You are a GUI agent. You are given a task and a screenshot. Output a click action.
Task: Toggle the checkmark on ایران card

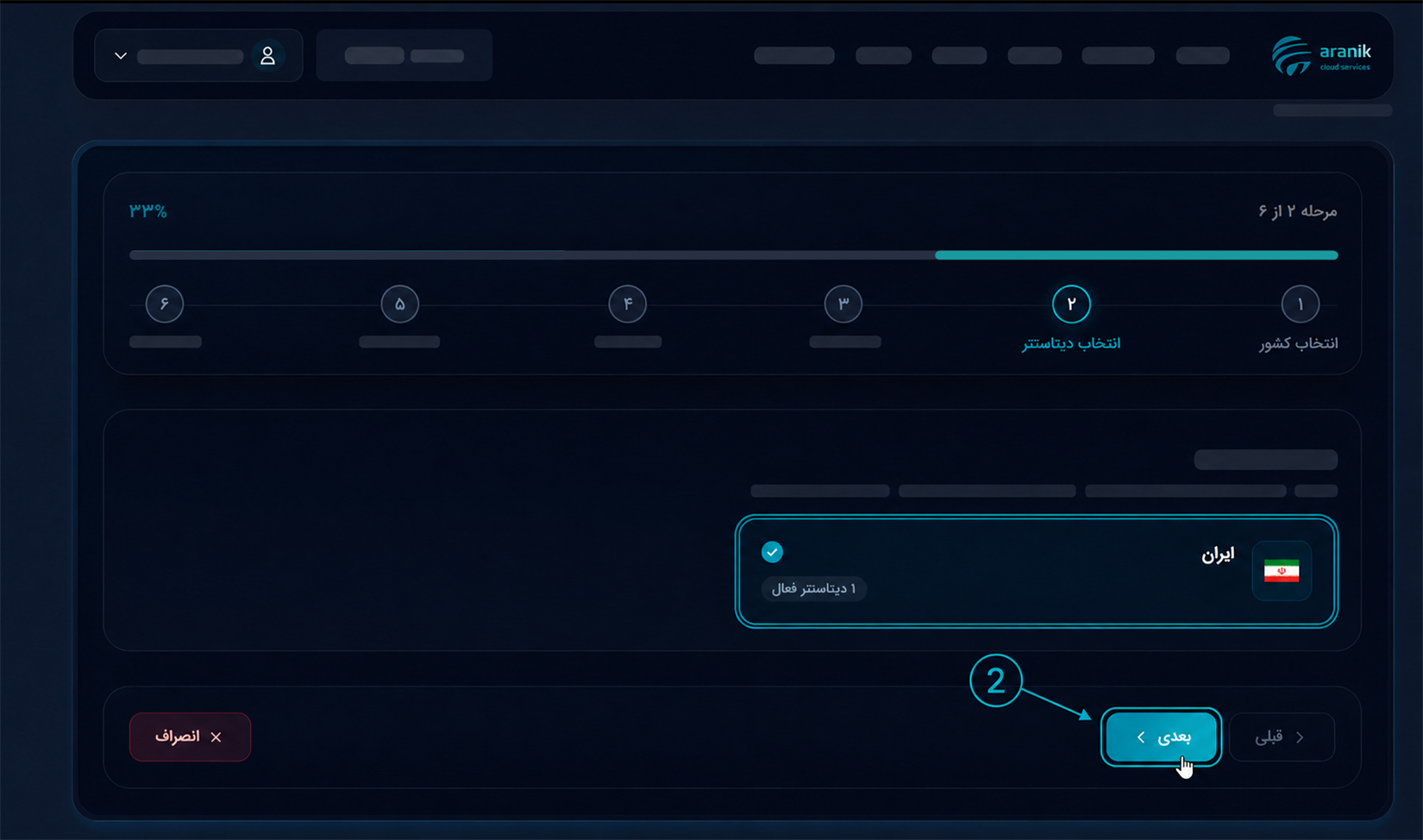coord(772,552)
